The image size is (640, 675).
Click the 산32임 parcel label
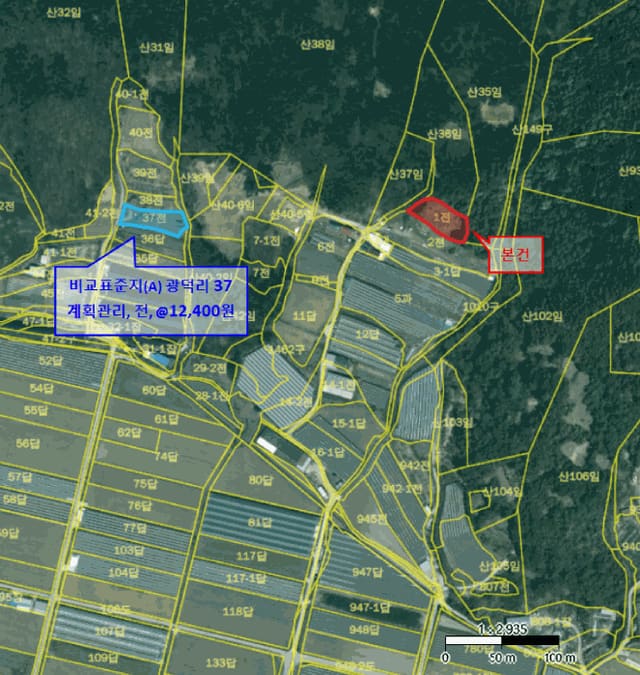pos(63,12)
